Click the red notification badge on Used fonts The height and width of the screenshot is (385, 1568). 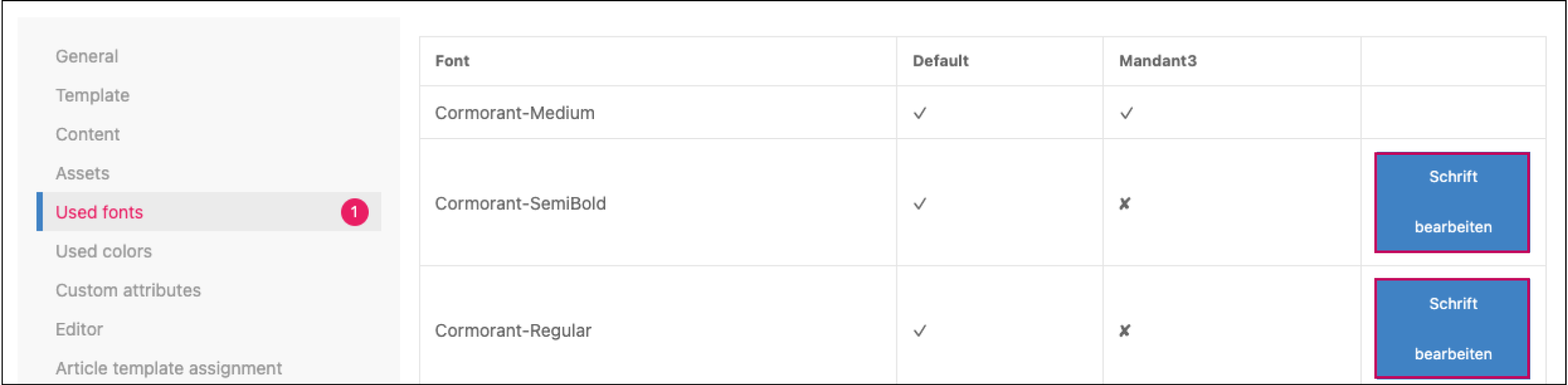[x=354, y=212]
